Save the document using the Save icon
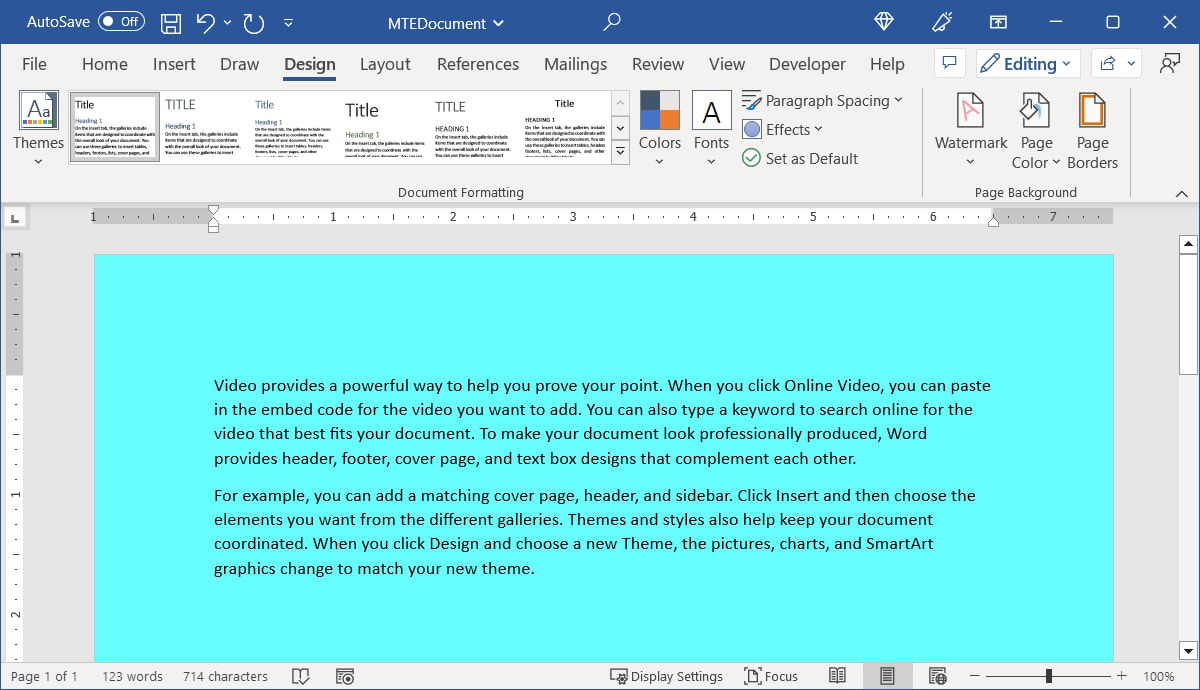This screenshot has height=690, width=1200. (x=170, y=22)
